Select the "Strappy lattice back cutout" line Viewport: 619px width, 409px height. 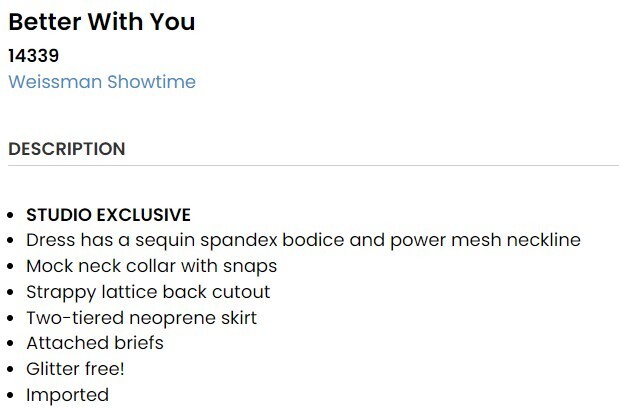pyautogui.click(x=148, y=292)
